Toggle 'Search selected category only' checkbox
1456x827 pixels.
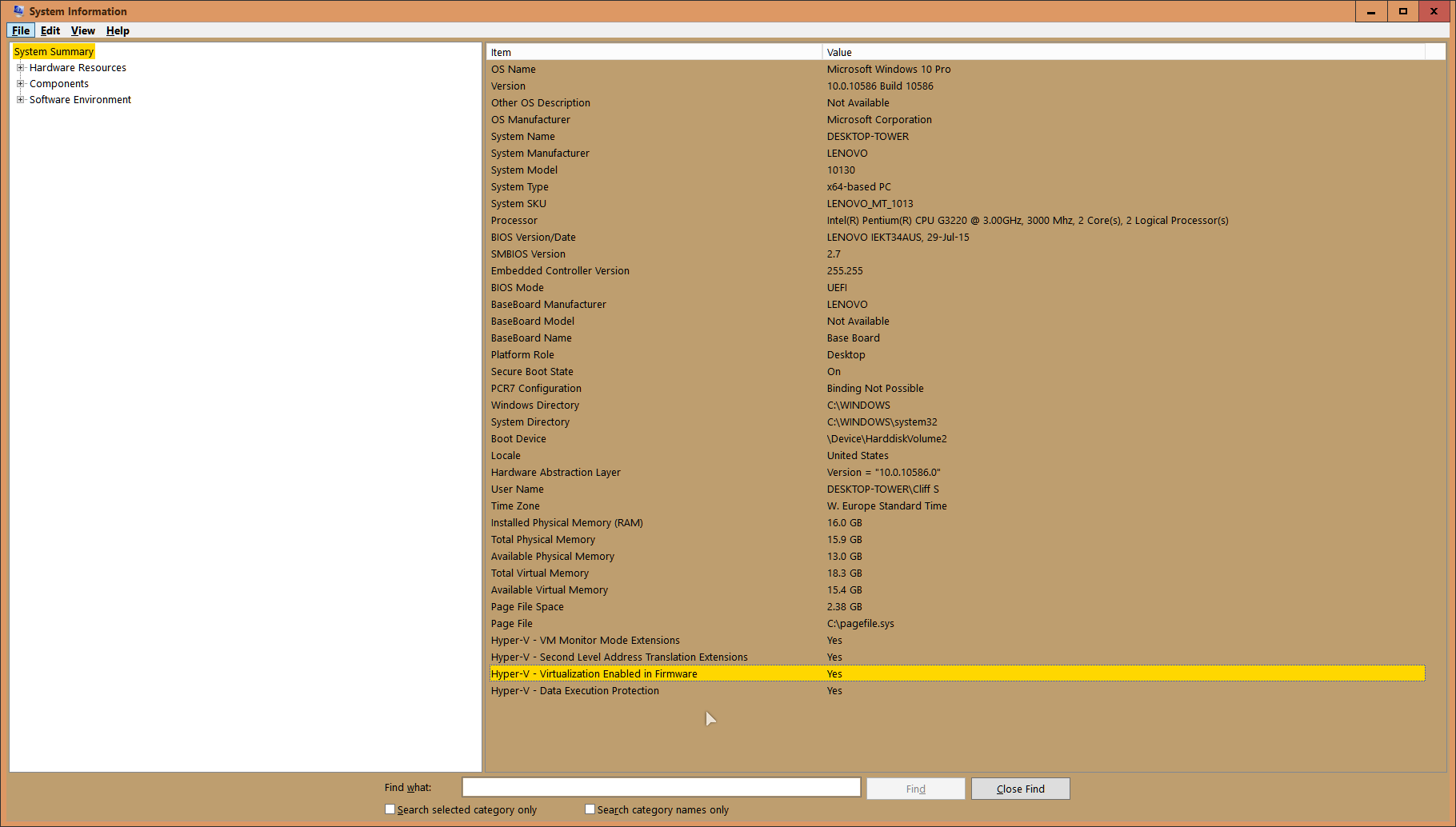[390, 809]
